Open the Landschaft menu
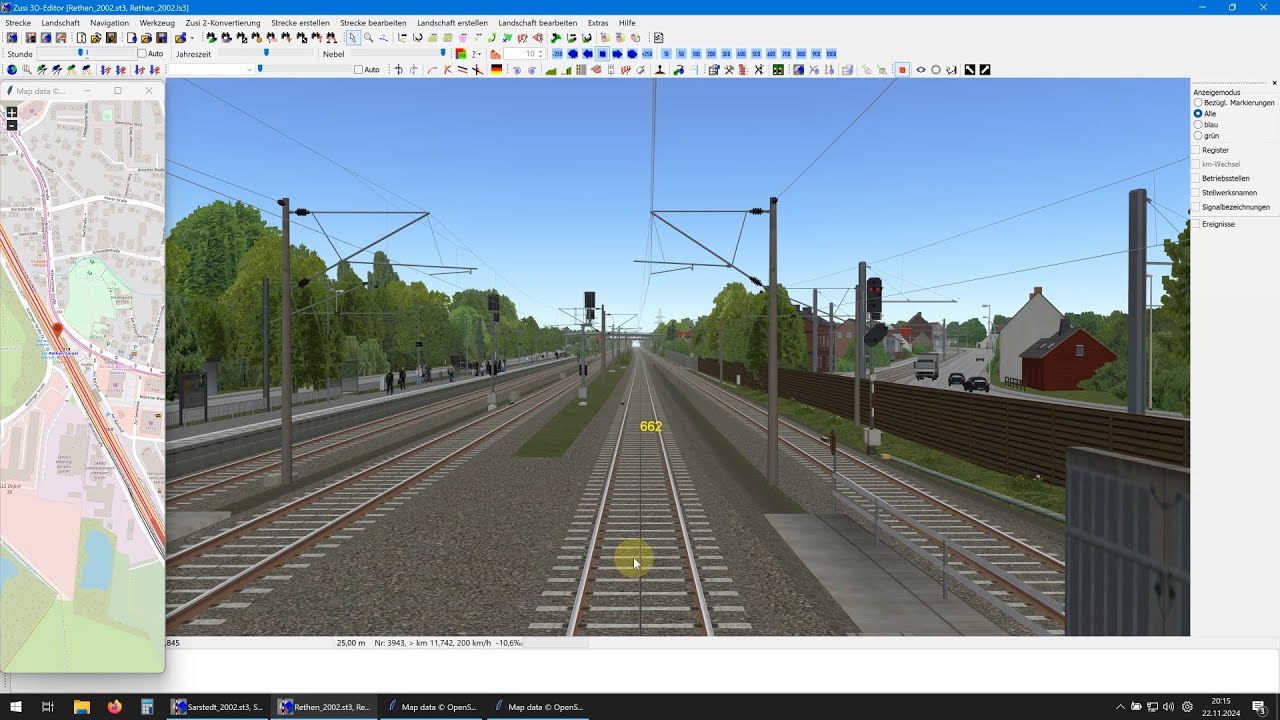Viewport: 1280px width, 720px height. click(61, 22)
